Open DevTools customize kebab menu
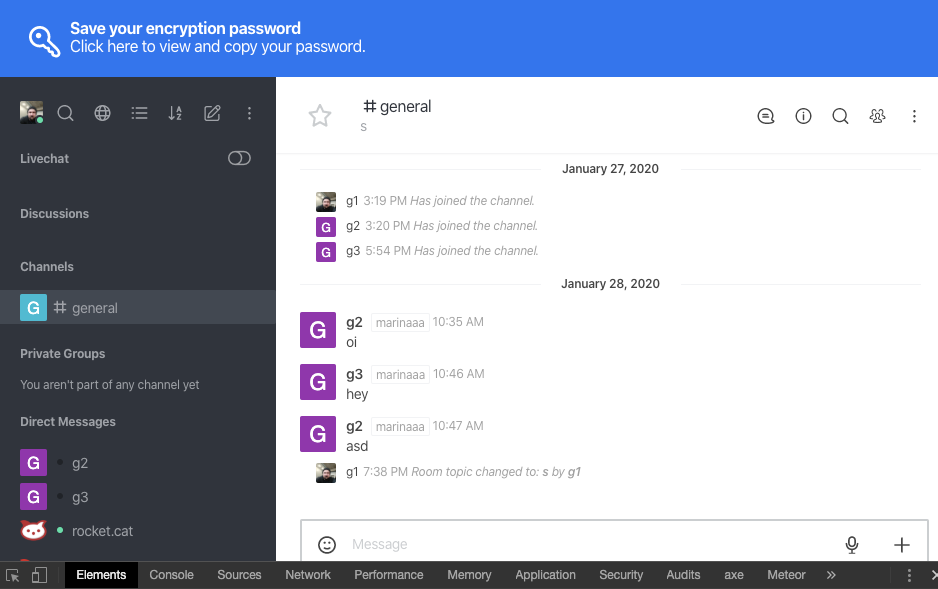 (x=909, y=575)
